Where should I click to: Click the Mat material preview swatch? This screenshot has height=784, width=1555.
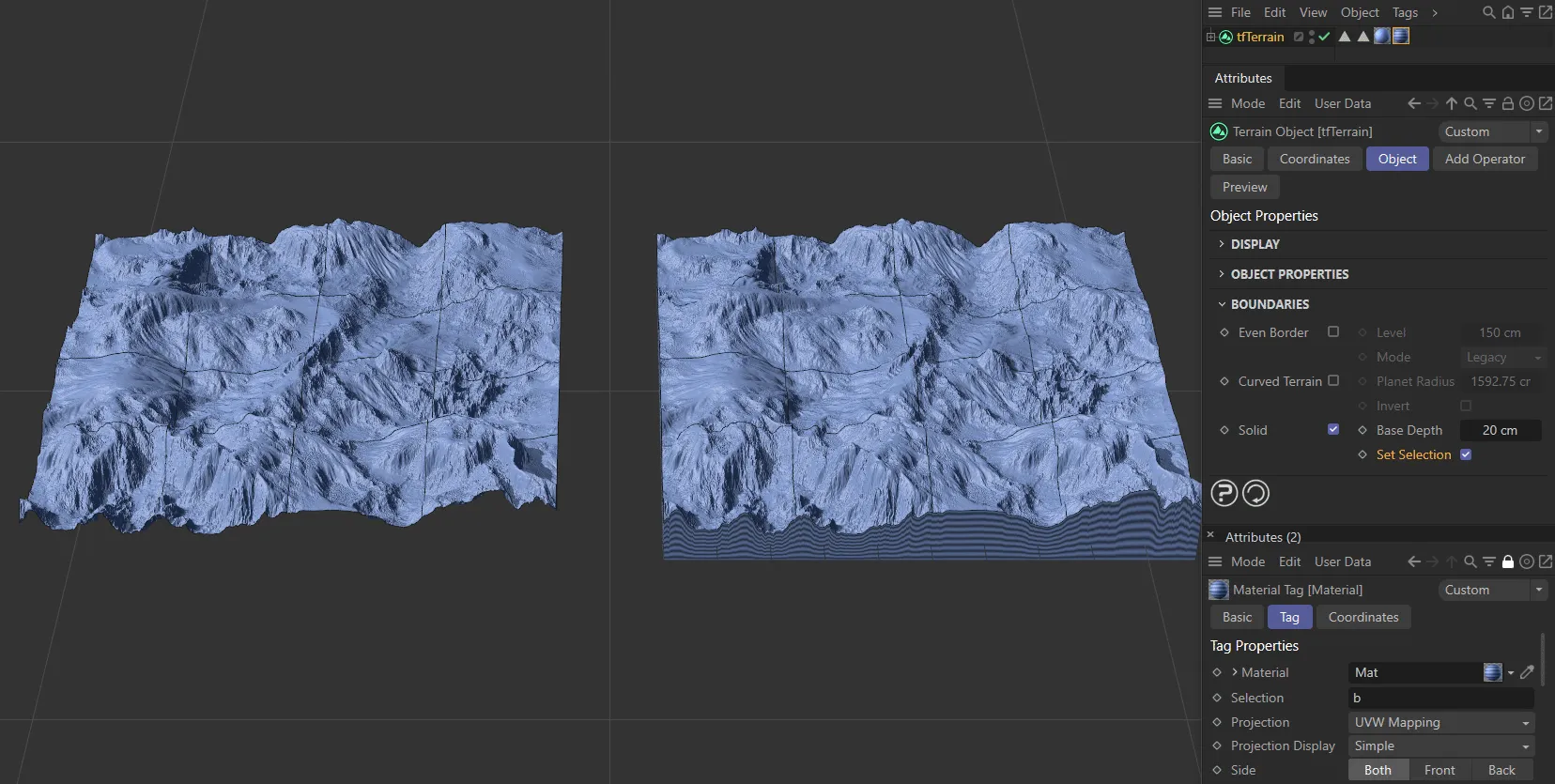(x=1492, y=672)
